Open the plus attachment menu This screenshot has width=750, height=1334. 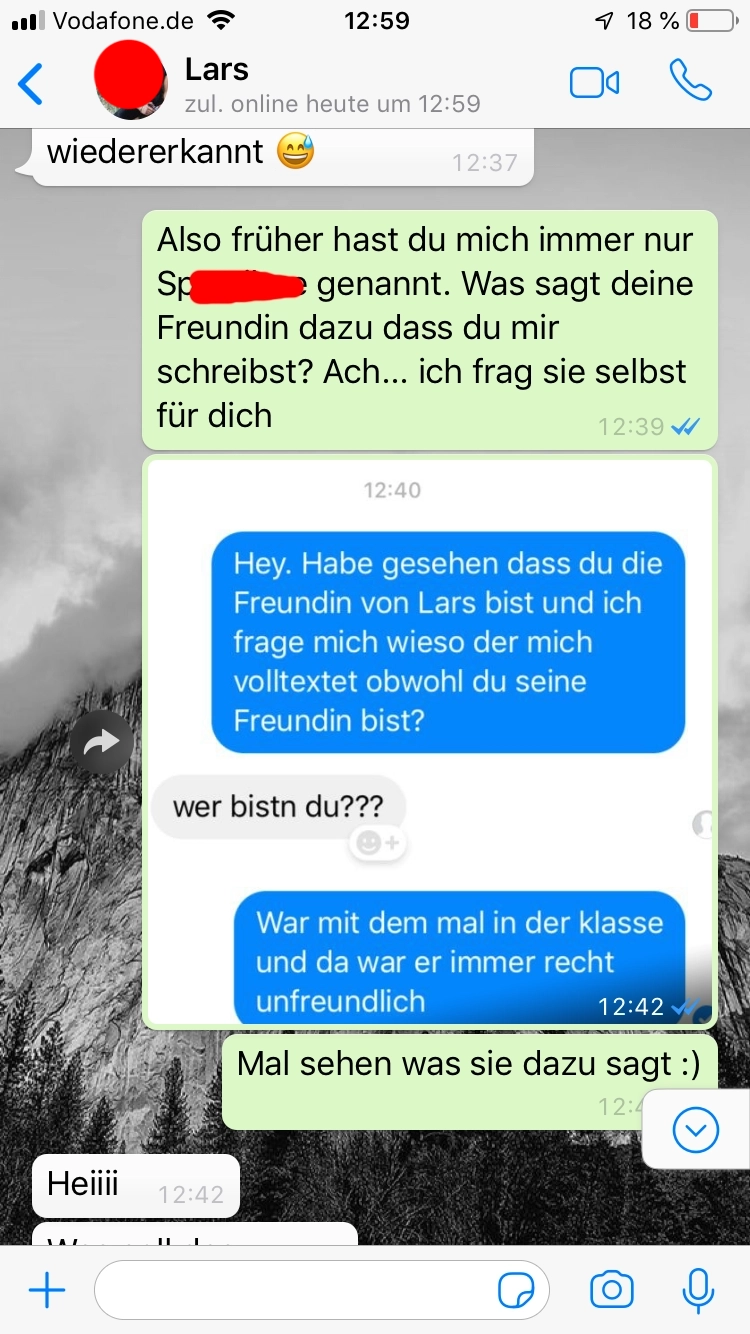pyautogui.click(x=47, y=1291)
